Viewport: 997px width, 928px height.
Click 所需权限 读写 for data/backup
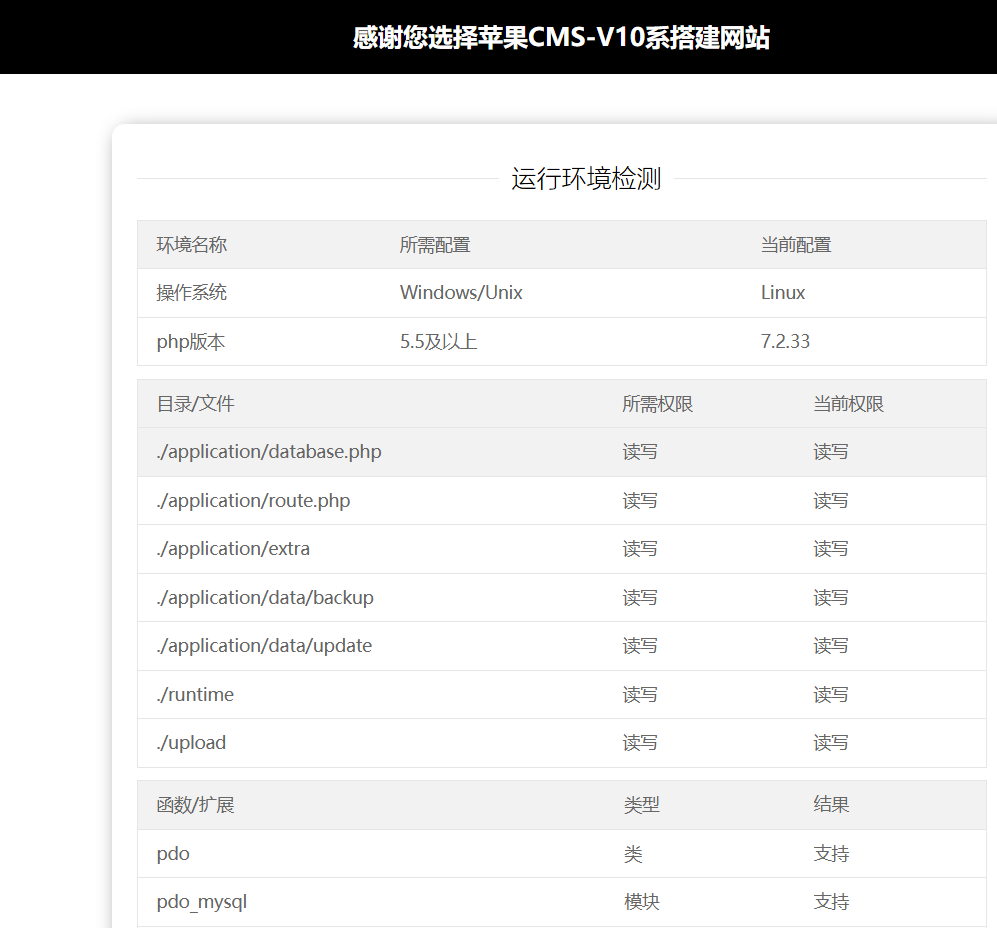tap(640, 598)
